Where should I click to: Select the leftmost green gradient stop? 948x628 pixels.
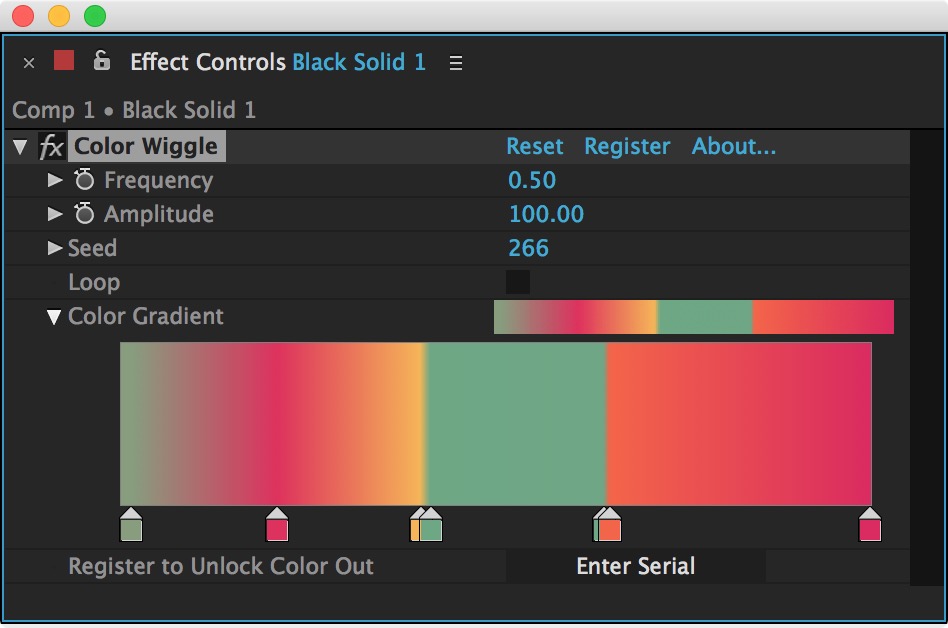[x=131, y=525]
